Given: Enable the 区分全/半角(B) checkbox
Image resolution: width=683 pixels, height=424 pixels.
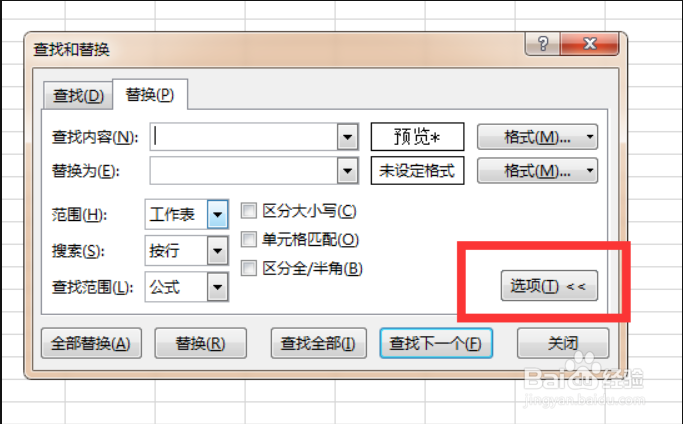Looking at the screenshot, I should (x=249, y=268).
